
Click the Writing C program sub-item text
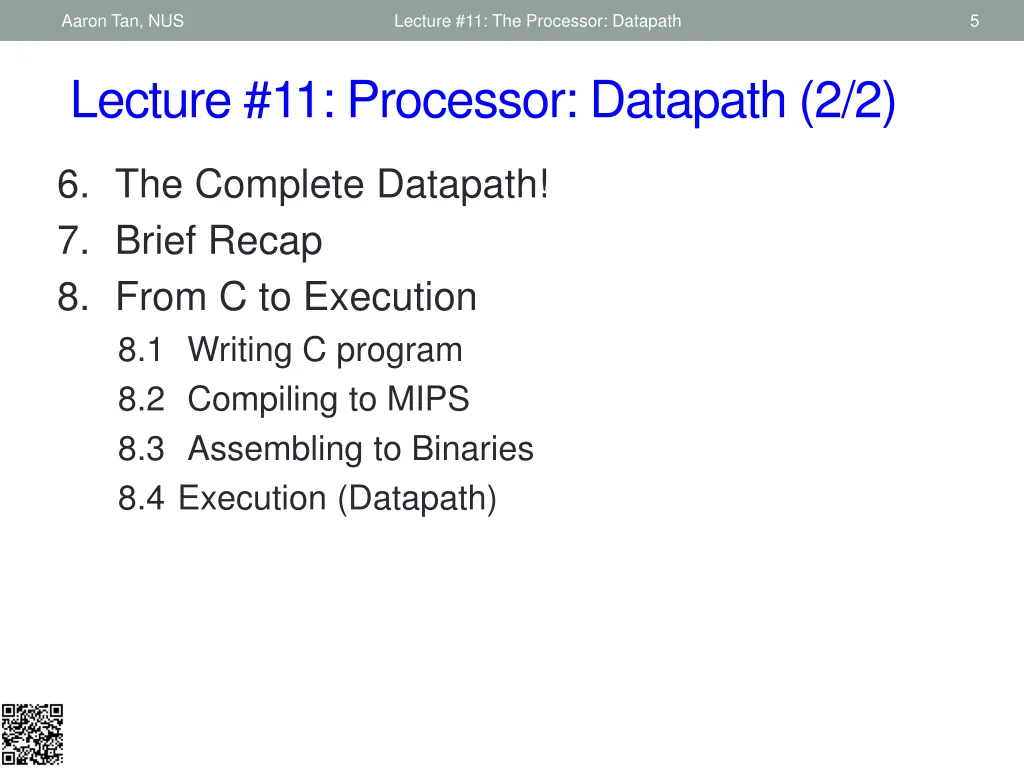click(x=325, y=350)
